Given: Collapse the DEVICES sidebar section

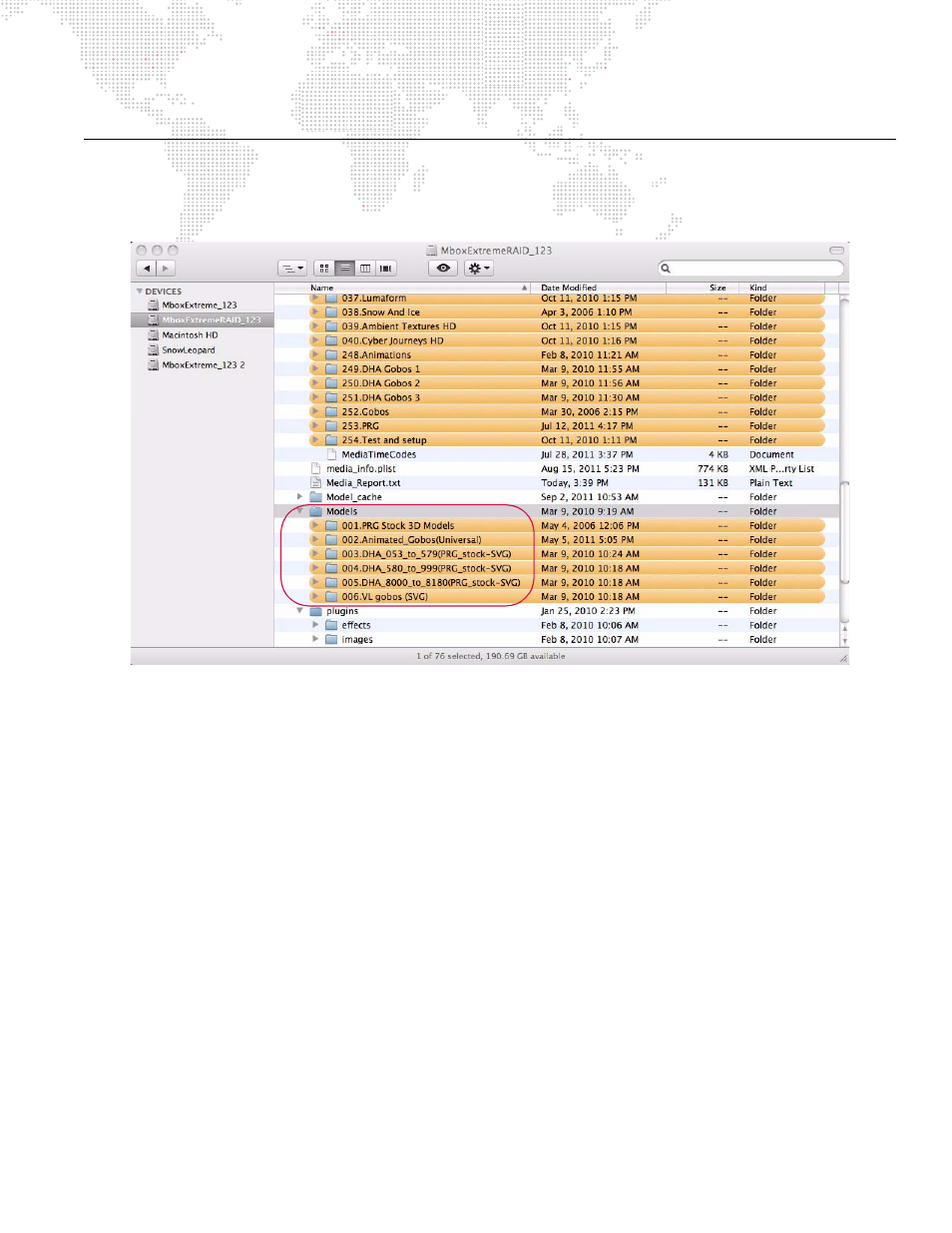Looking at the screenshot, I should coord(140,292).
